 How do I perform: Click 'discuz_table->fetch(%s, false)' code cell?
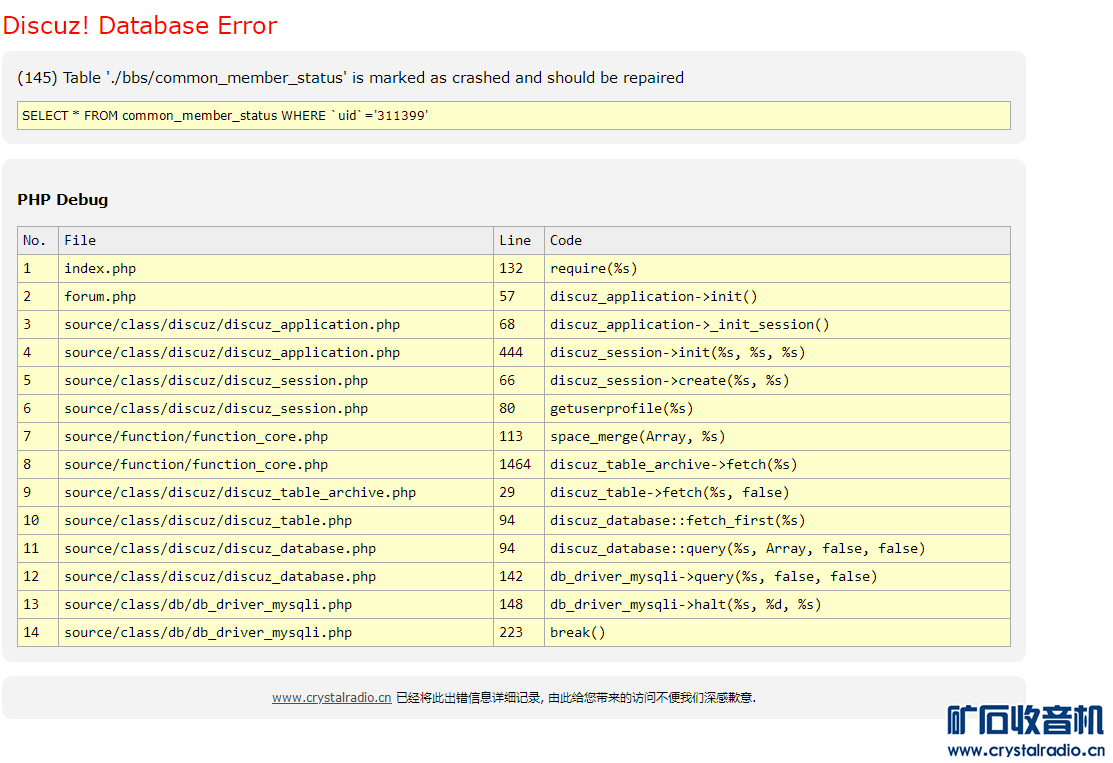coord(777,493)
